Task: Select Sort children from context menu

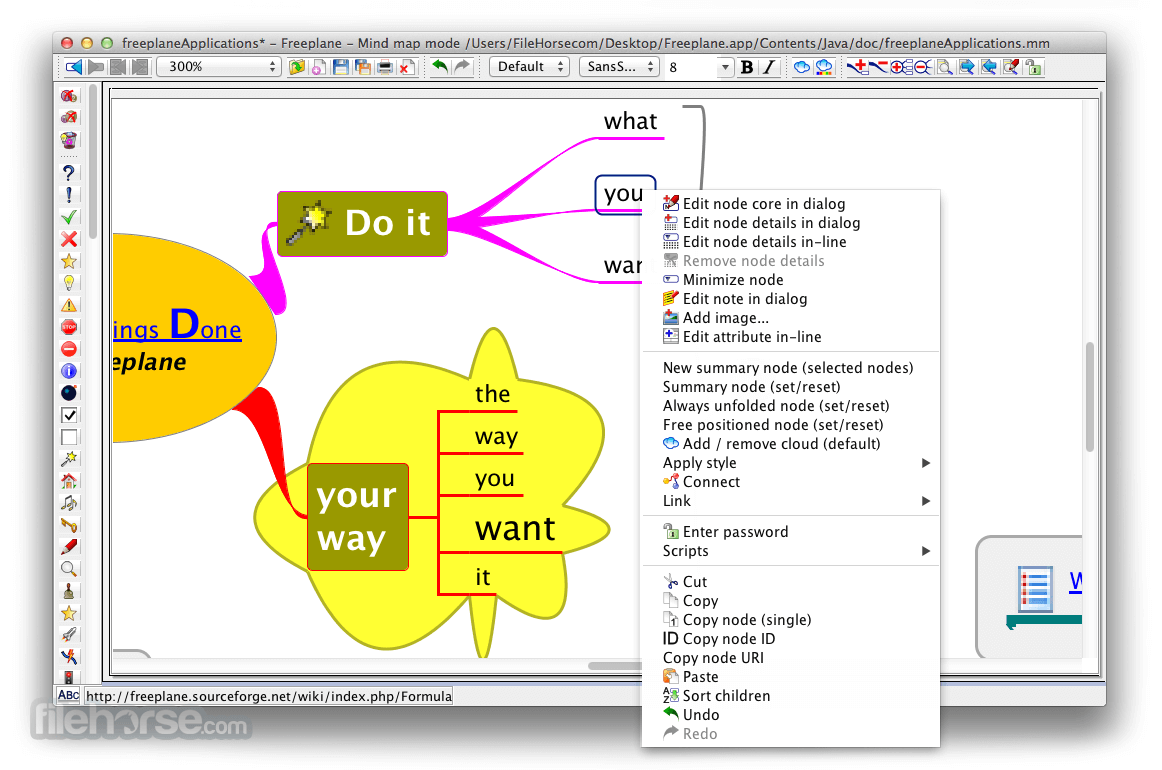Action: pos(726,696)
